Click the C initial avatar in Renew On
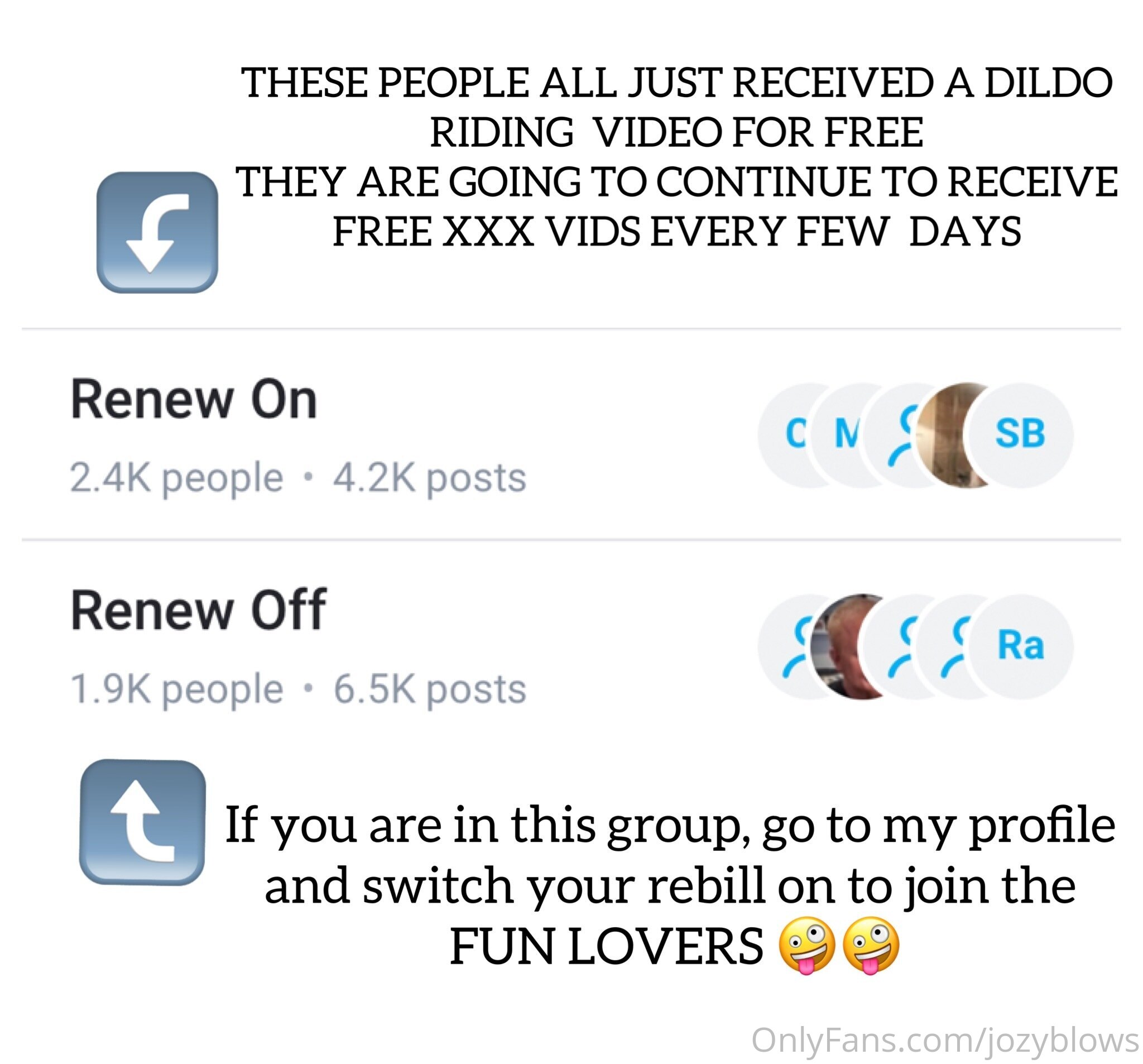 tap(785, 435)
